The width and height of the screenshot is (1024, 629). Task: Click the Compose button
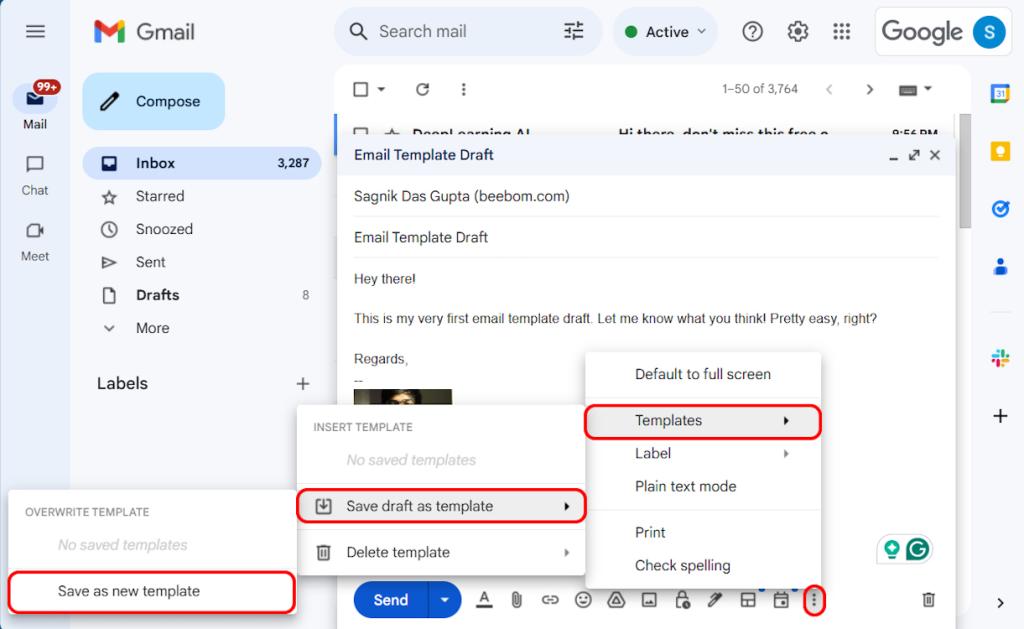point(153,101)
